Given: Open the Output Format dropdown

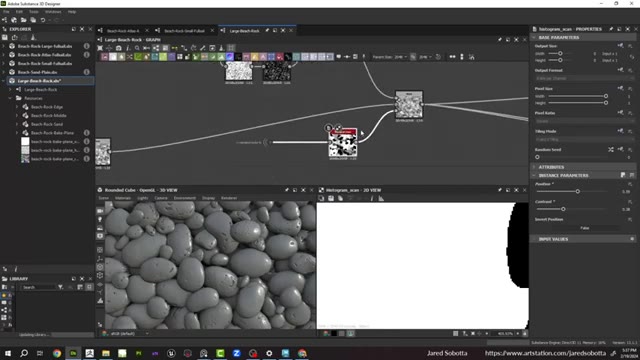Looking at the screenshot, I should (x=584, y=78).
